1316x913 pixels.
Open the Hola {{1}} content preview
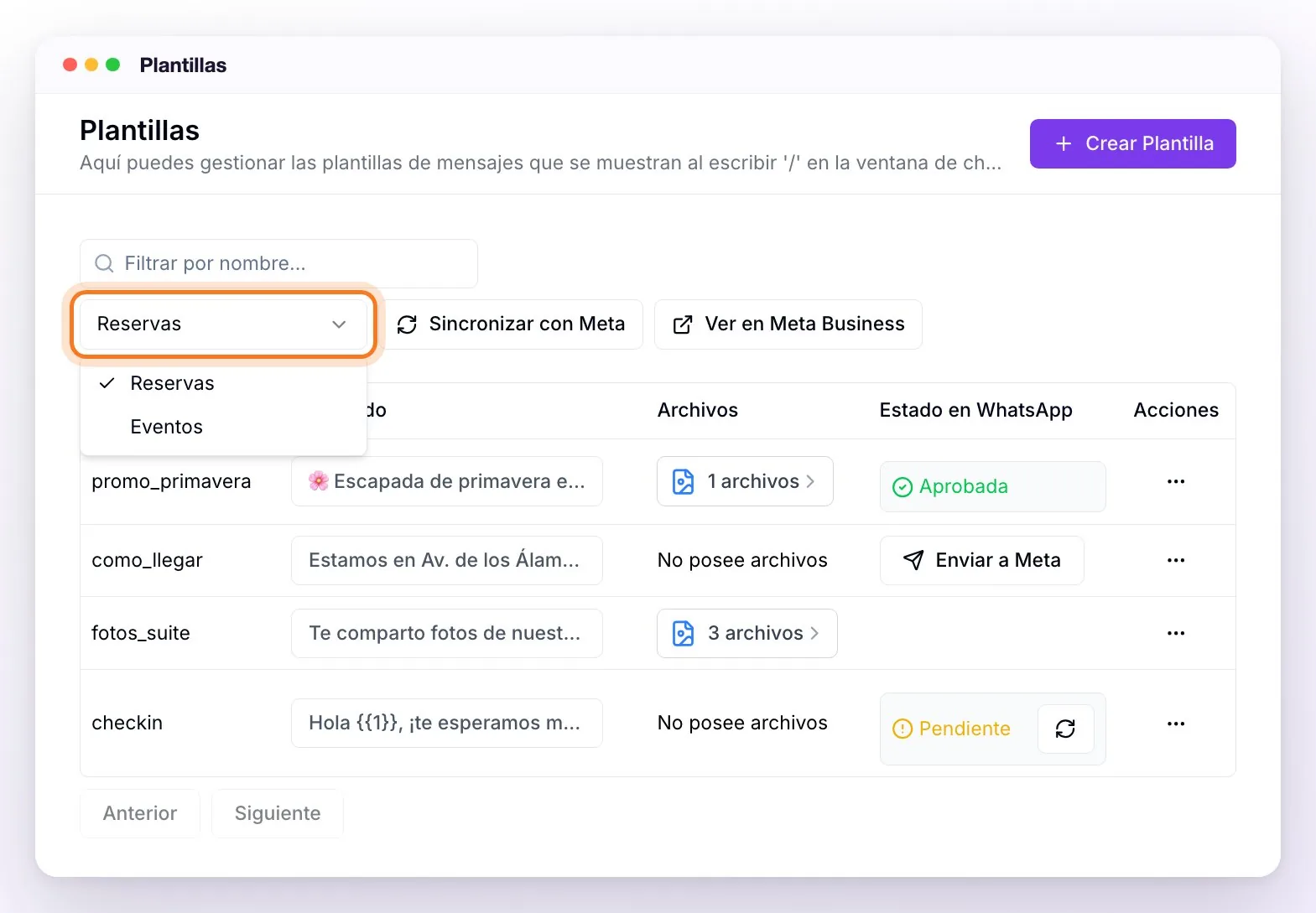click(x=447, y=723)
